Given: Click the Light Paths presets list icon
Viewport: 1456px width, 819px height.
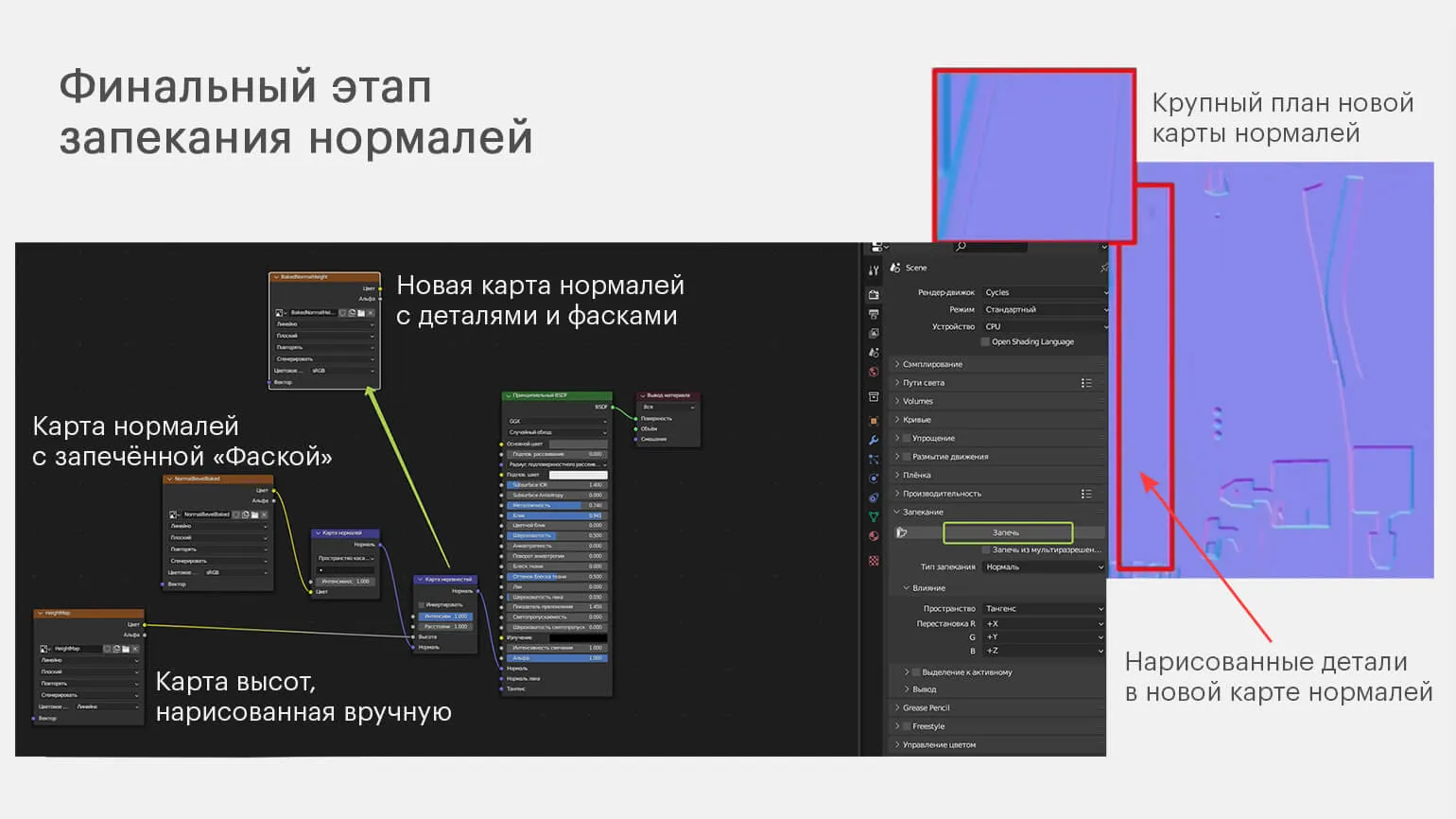Looking at the screenshot, I should (1086, 383).
